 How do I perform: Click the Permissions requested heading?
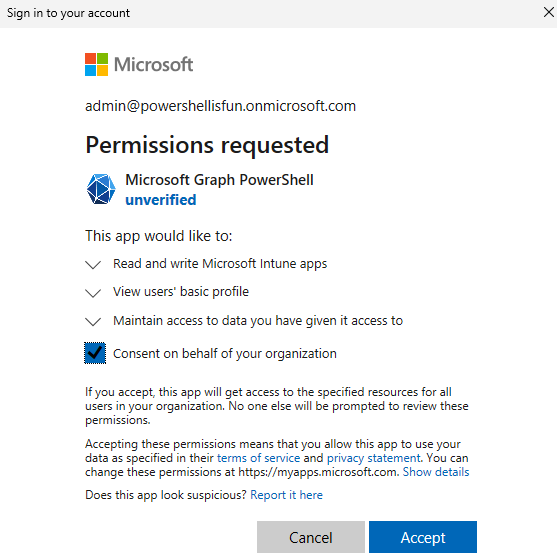[x=207, y=145]
